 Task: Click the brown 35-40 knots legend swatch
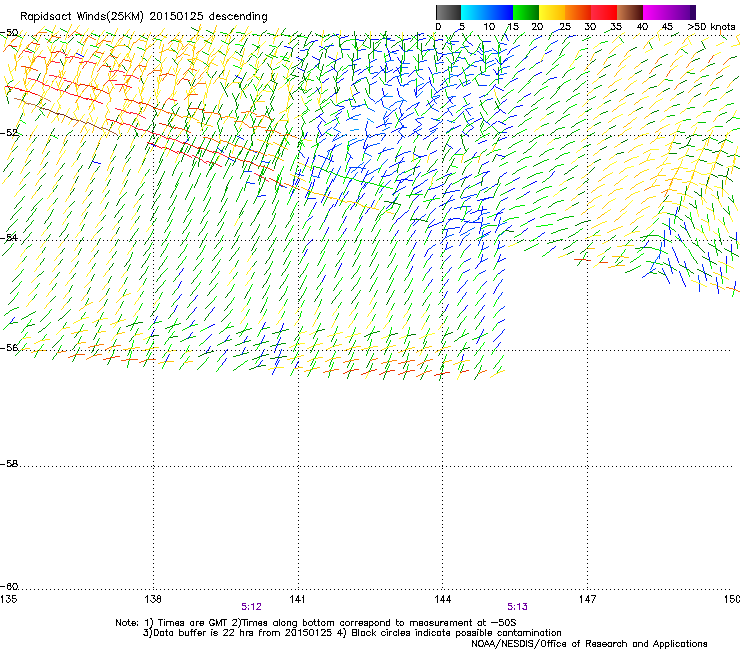click(x=630, y=12)
